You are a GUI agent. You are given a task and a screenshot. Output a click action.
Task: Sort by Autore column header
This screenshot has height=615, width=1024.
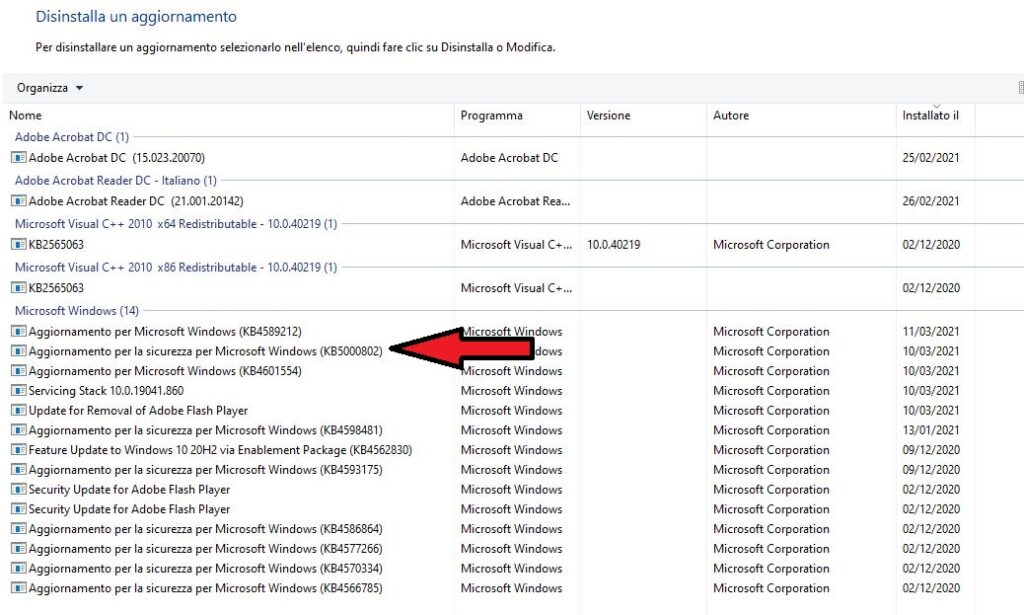[x=731, y=116]
